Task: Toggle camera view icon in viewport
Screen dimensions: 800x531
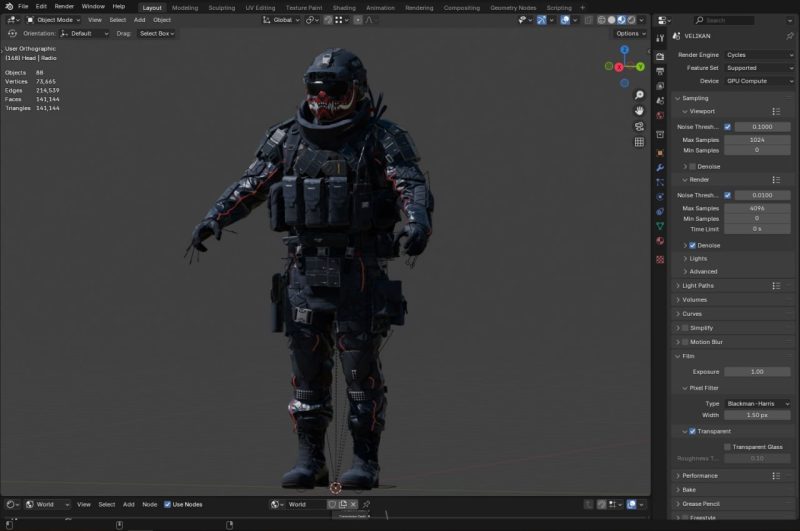Action: click(639, 126)
